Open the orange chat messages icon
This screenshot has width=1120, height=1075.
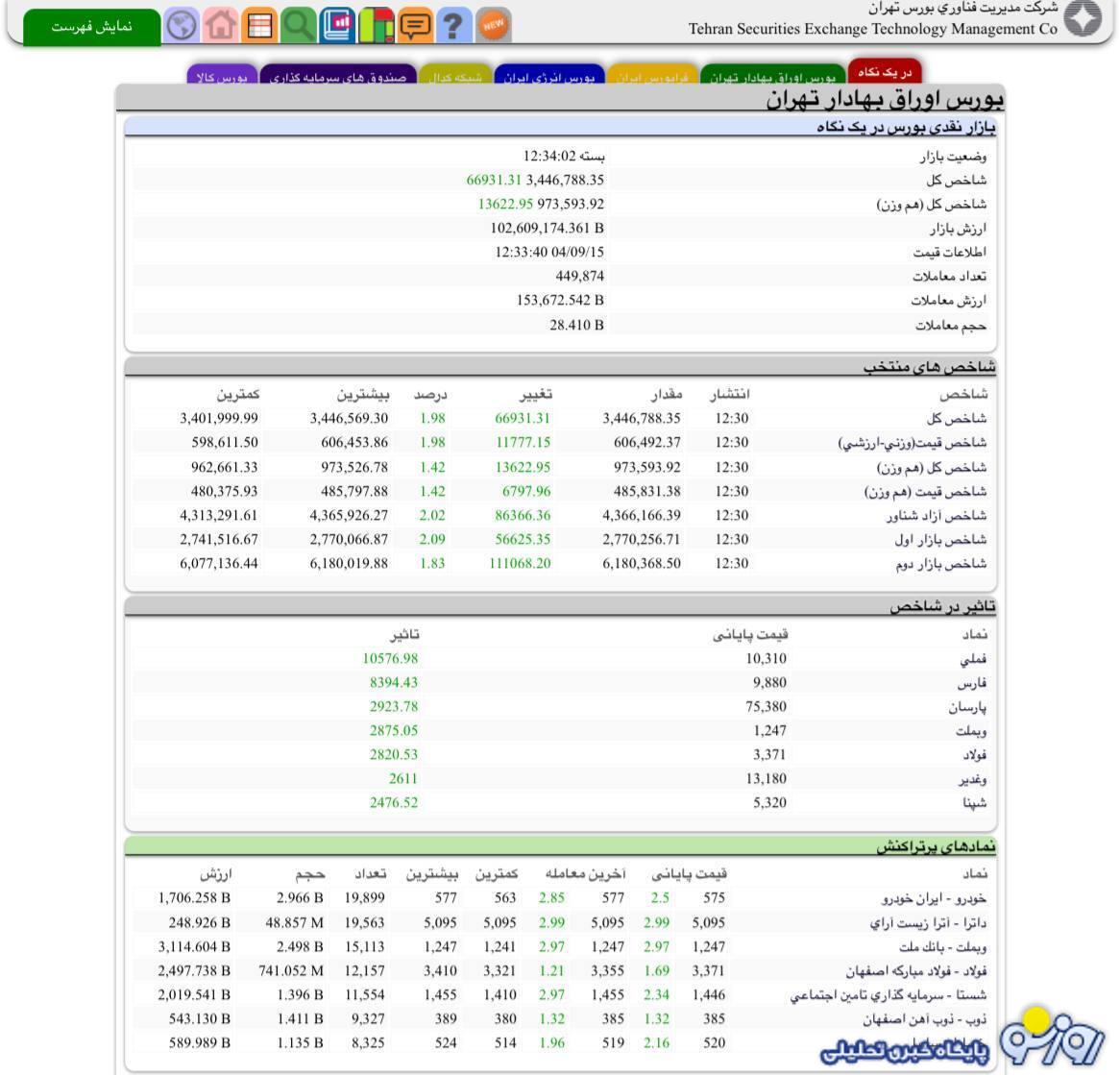point(415,25)
